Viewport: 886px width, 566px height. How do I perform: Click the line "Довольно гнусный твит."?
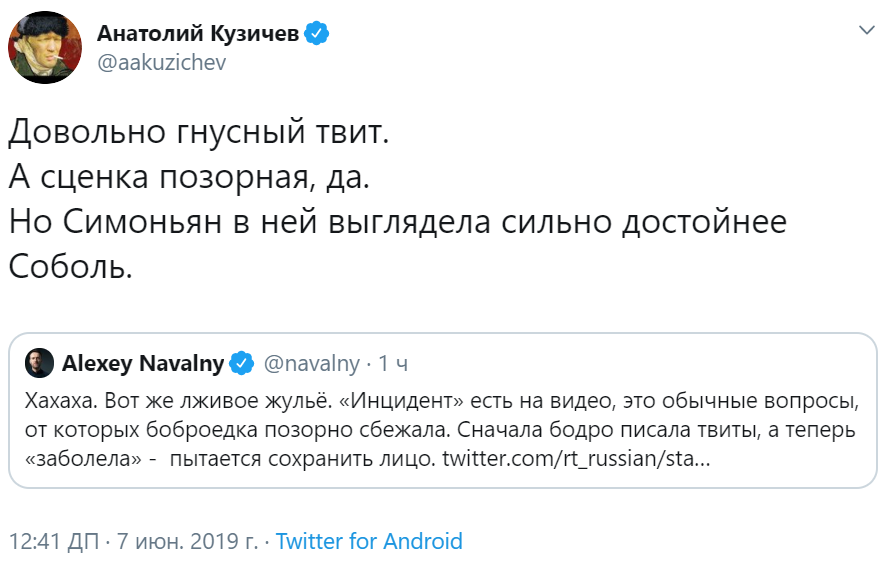197,132
